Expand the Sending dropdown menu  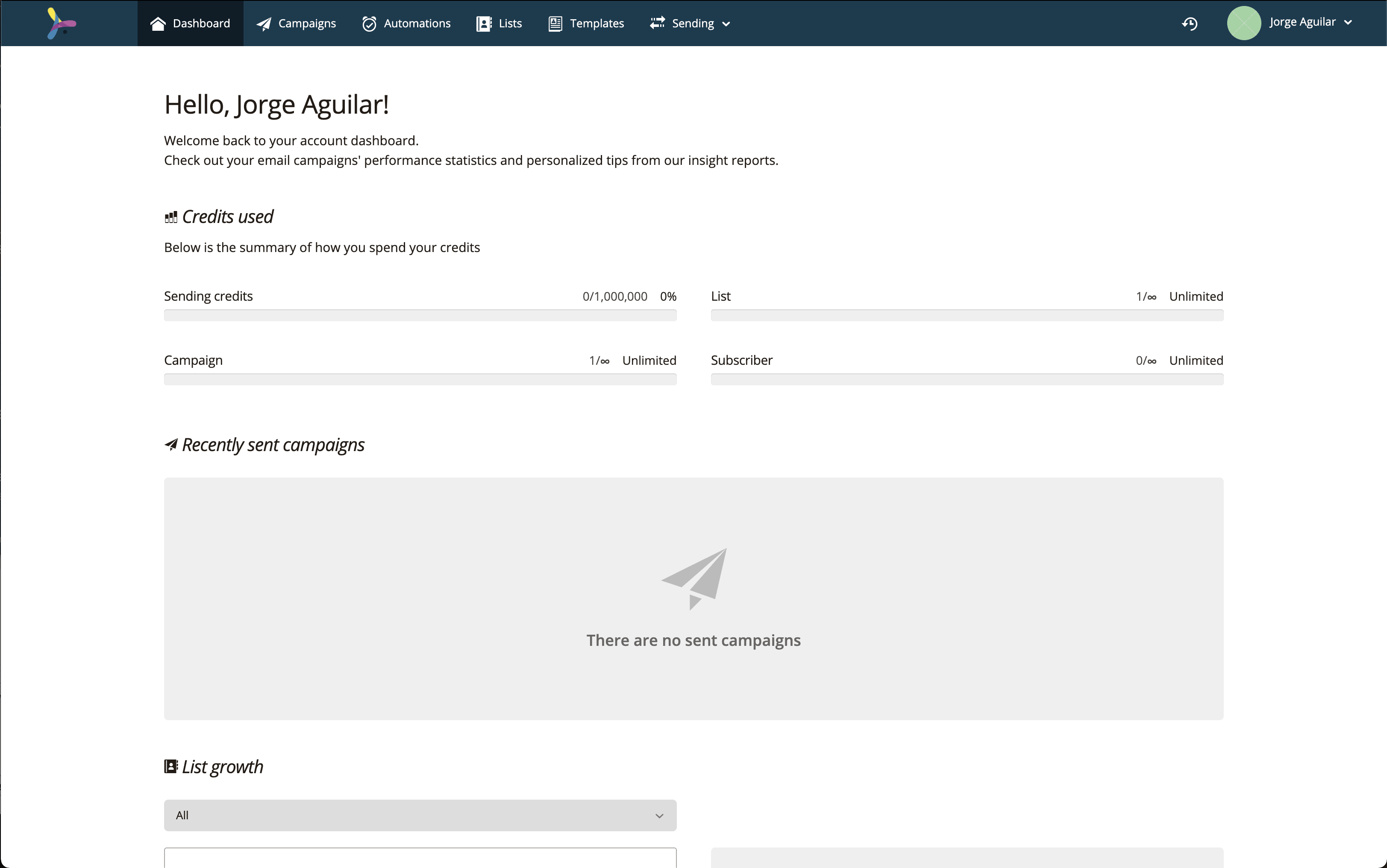[690, 23]
